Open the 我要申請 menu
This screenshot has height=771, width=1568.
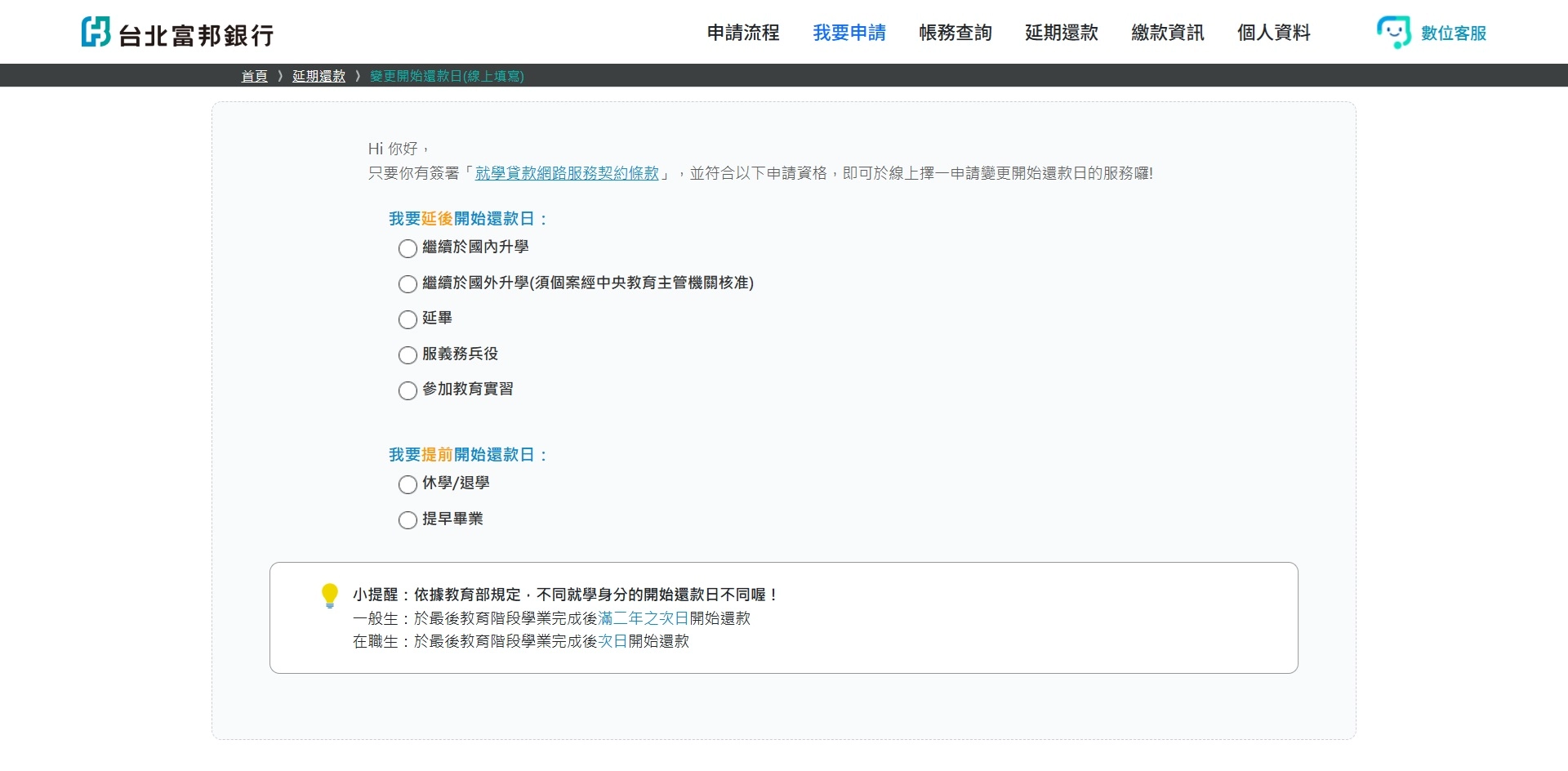click(849, 33)
